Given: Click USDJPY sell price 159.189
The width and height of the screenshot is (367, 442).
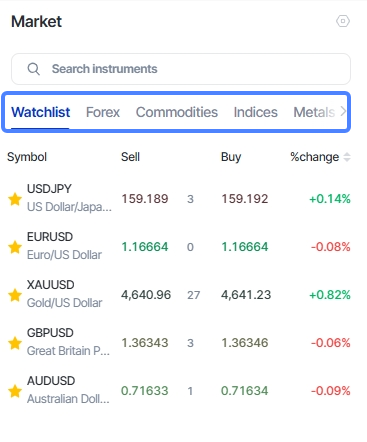Looking at the screenshot, I should pos(145,199).
